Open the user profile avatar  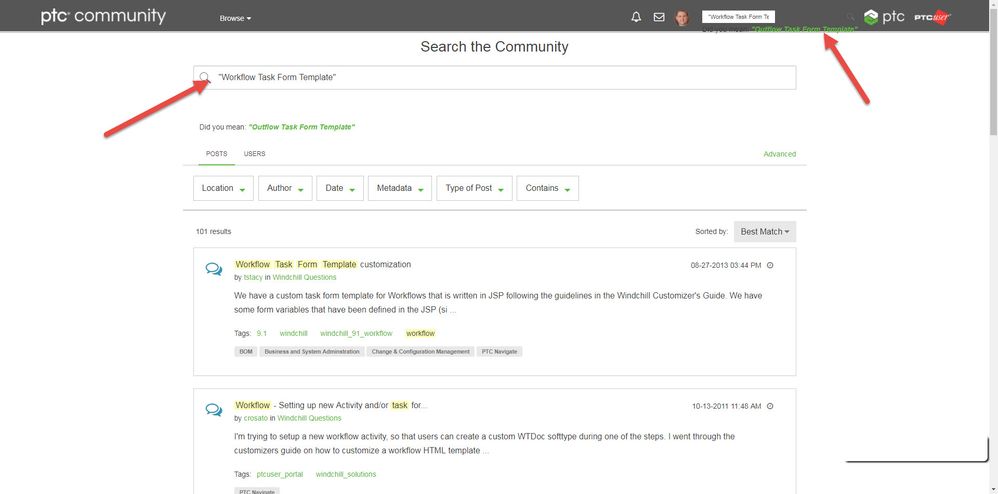click(682, 18)
